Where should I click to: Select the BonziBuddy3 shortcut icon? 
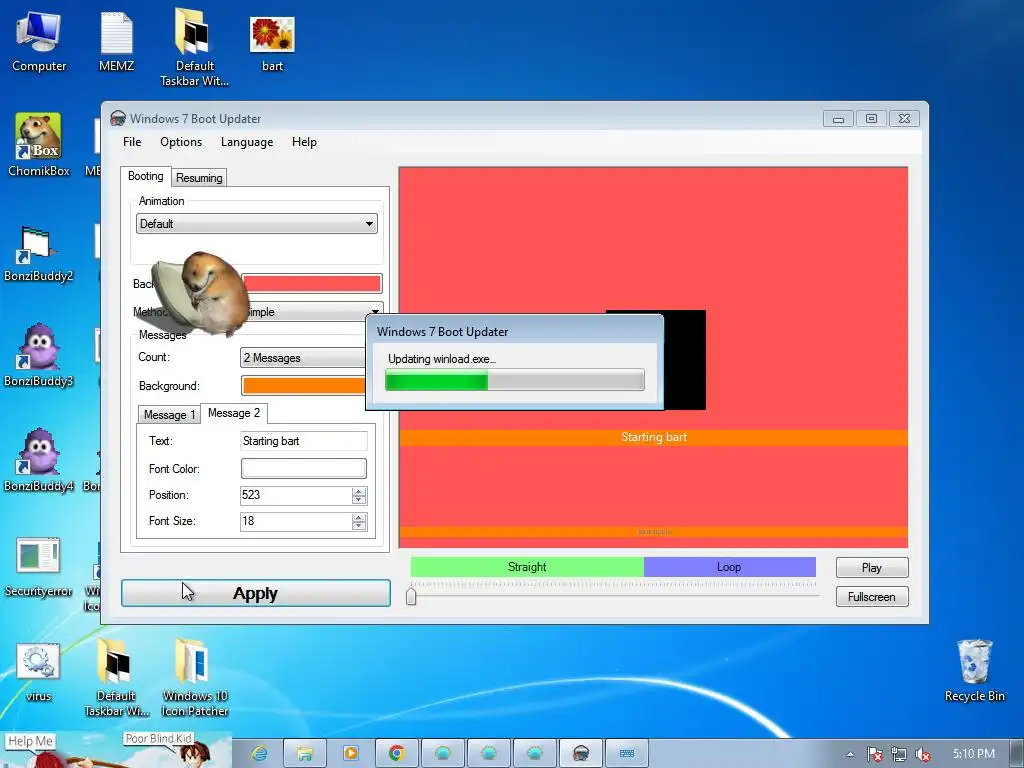[39, 356]
